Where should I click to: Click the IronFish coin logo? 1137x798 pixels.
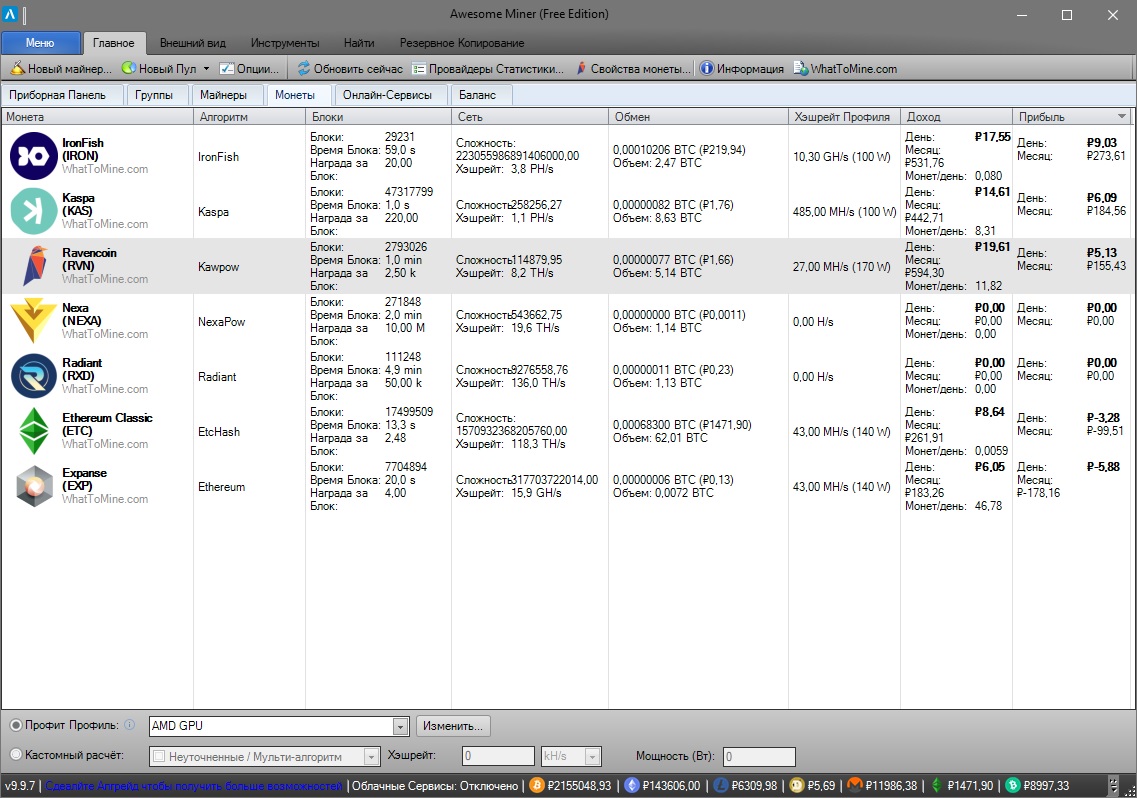(x=33, y=156)
